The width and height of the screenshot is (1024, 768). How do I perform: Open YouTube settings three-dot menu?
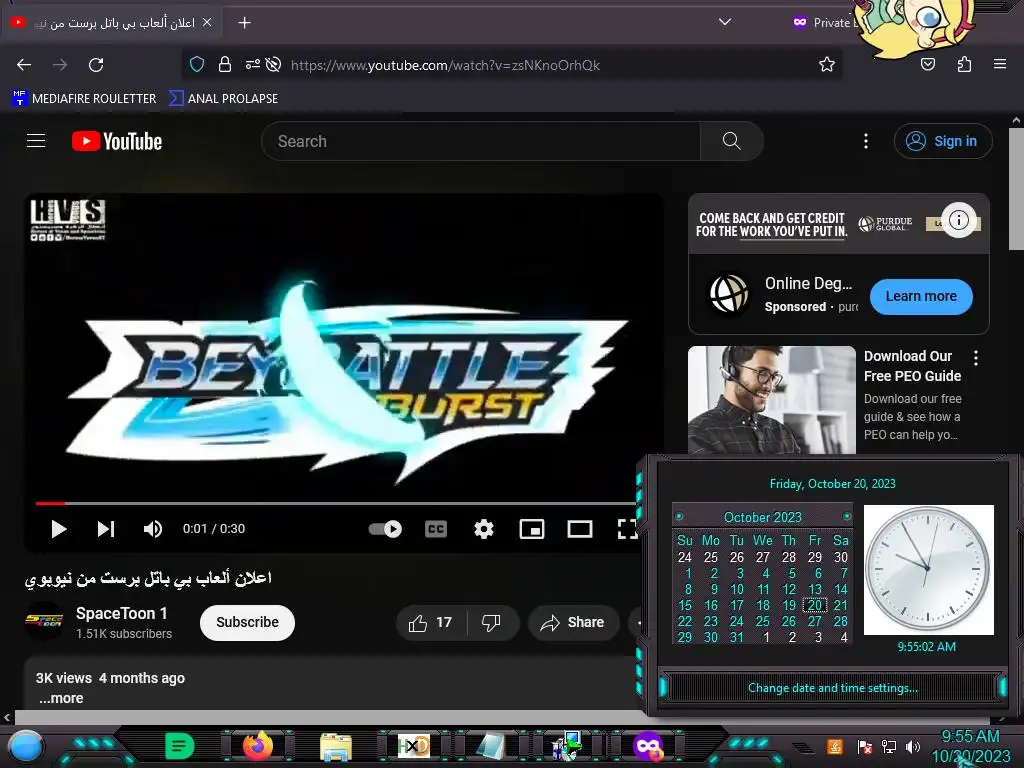pyautogui.click(x=866, y=141)
